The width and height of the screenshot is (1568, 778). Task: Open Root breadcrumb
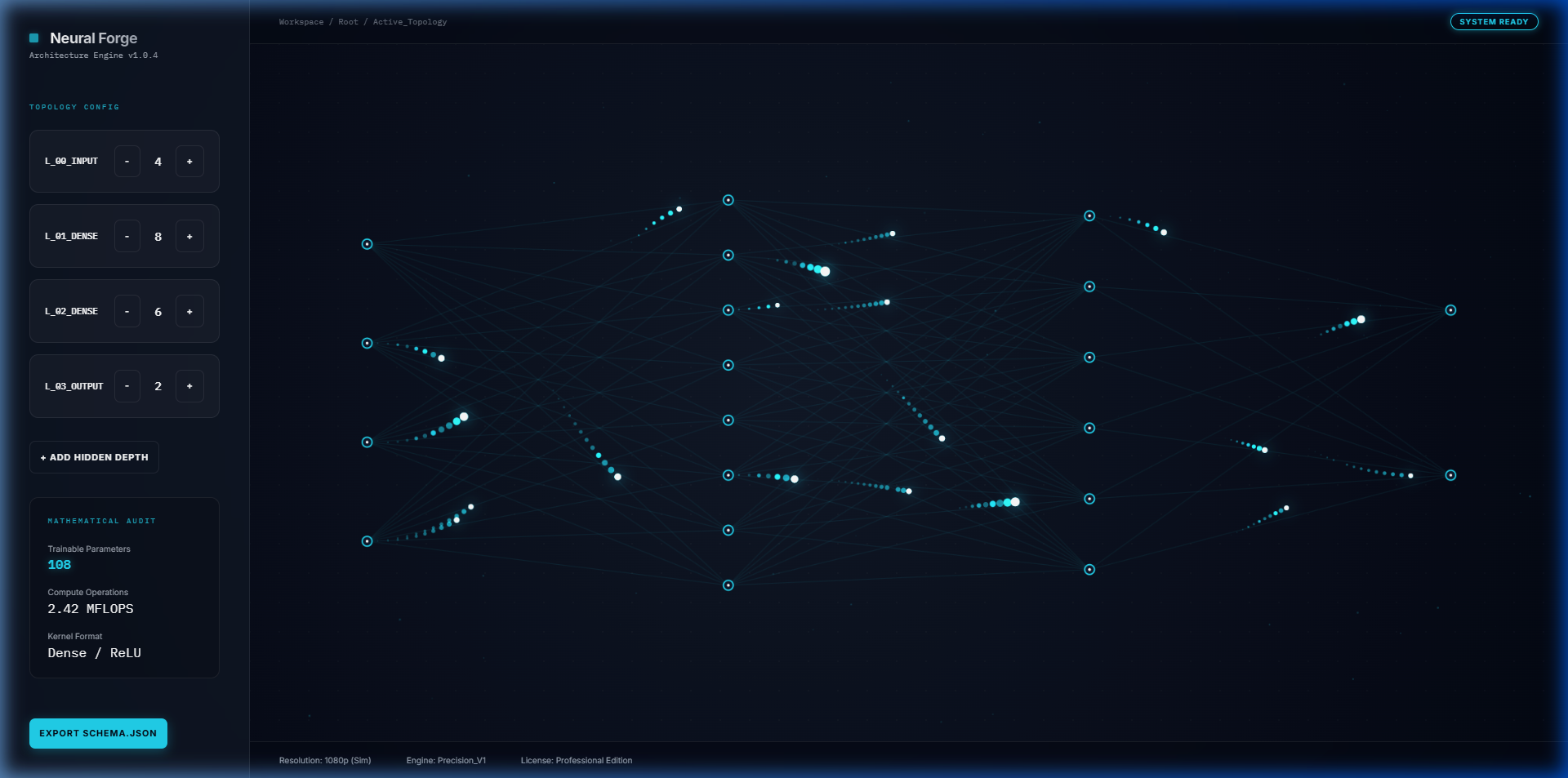point(348,22)
